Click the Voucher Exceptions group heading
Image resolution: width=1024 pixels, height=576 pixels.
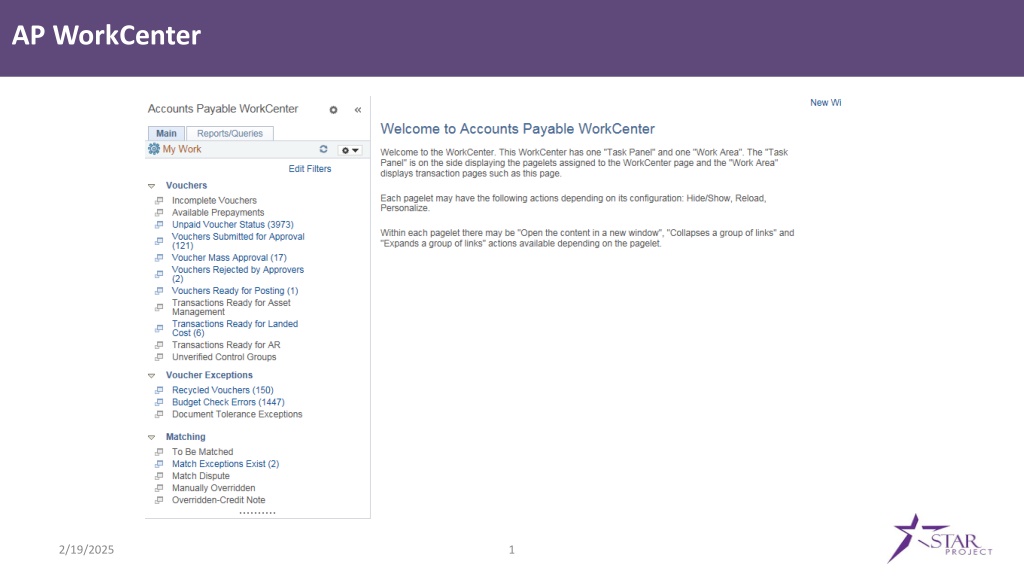click(x=209, y=375)
